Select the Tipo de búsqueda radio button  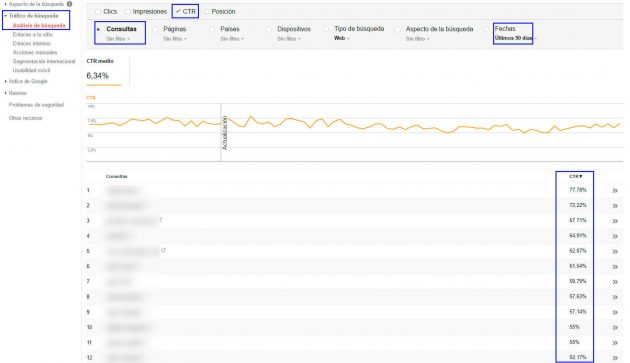326,29
